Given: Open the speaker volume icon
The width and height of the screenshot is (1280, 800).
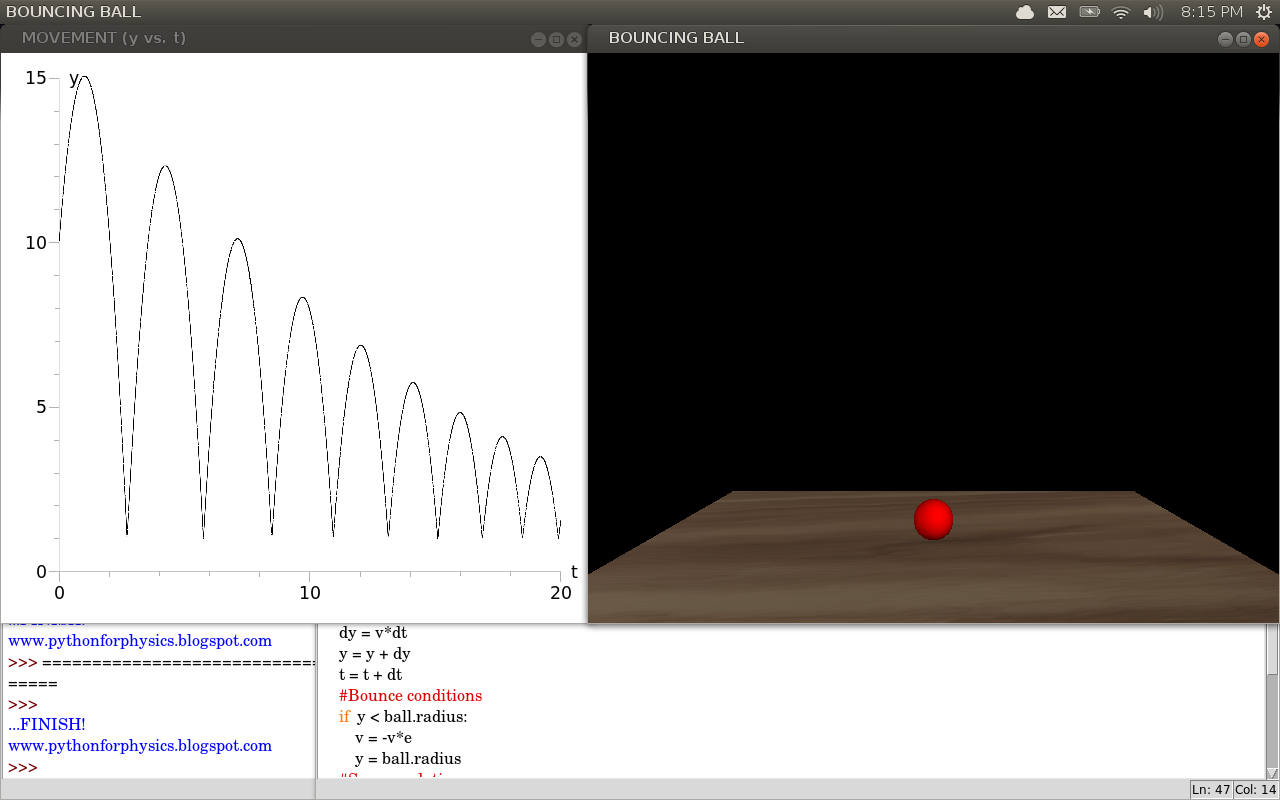Looking at the screenshot, I should [1151, 12].
